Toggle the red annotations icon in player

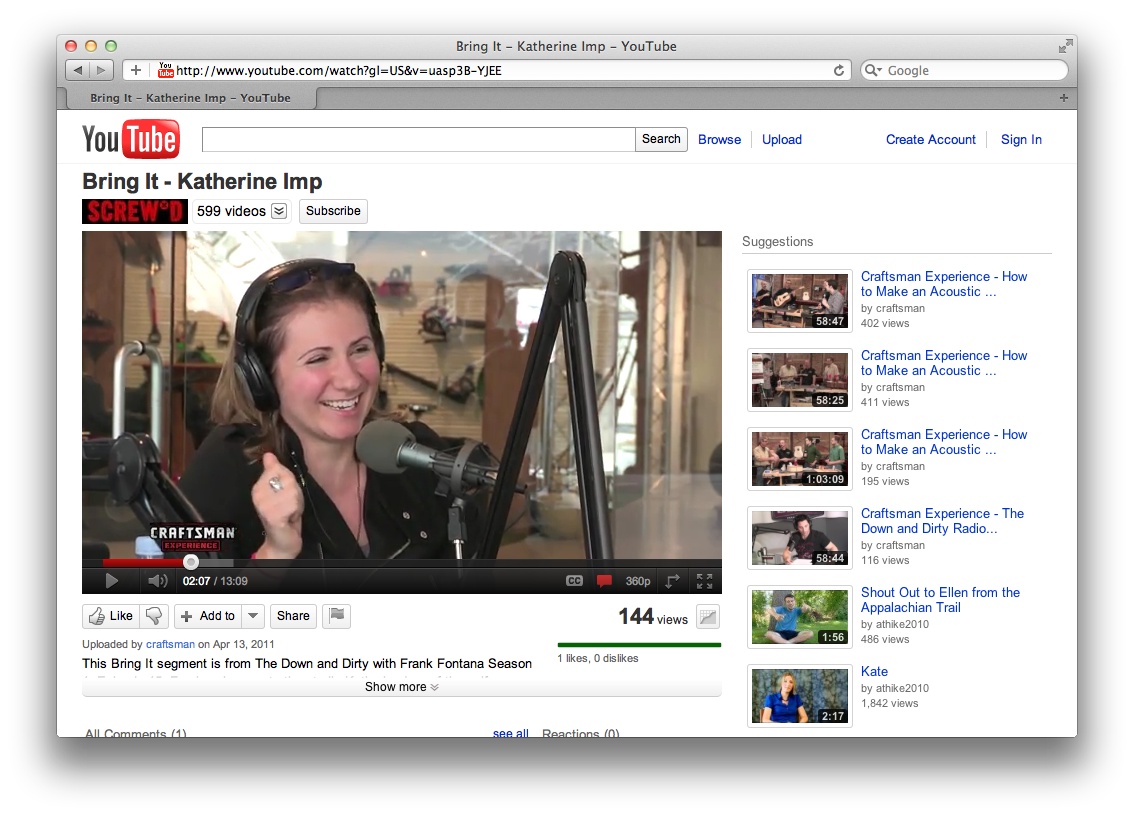[605, 581]
